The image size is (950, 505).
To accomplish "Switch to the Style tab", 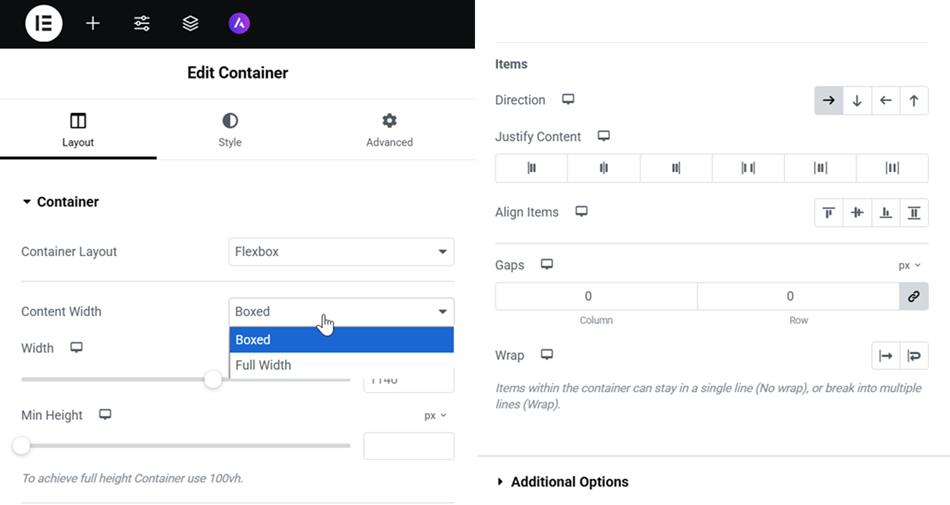I will (230, 130).
